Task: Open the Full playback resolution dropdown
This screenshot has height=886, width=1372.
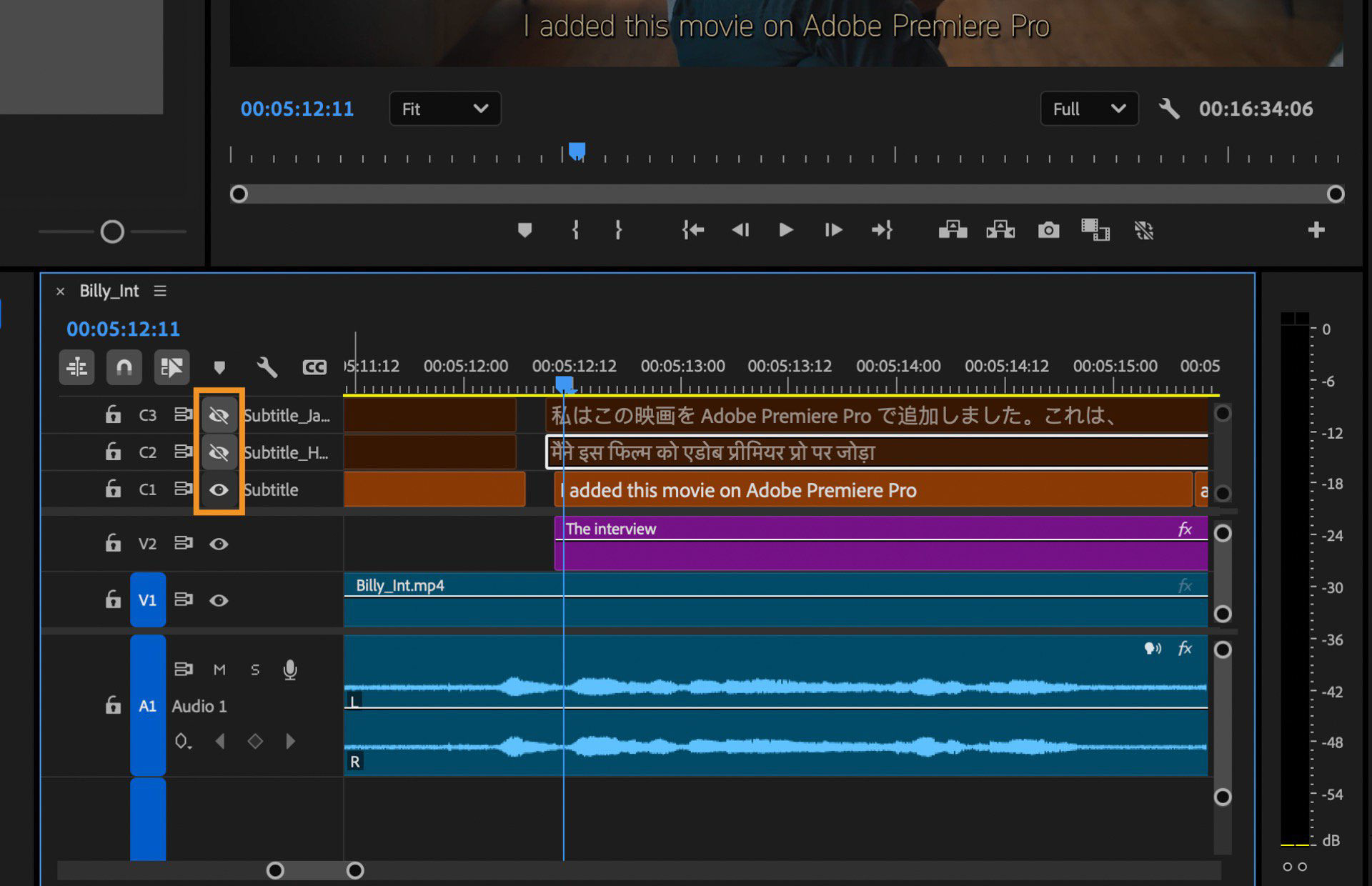Action: (x=1088, y=109)
